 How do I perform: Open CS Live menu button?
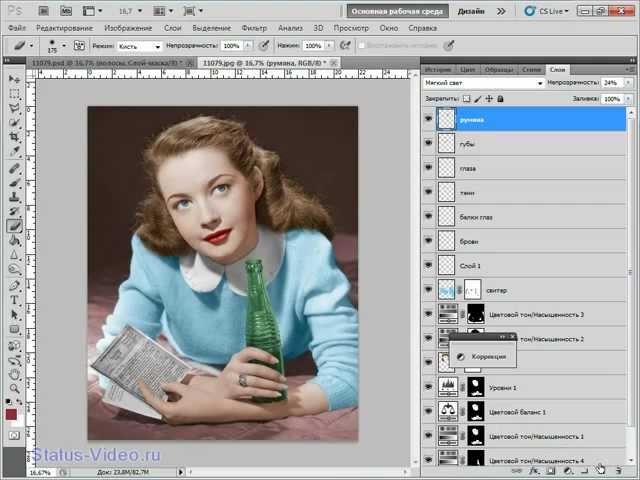point(547,11)
